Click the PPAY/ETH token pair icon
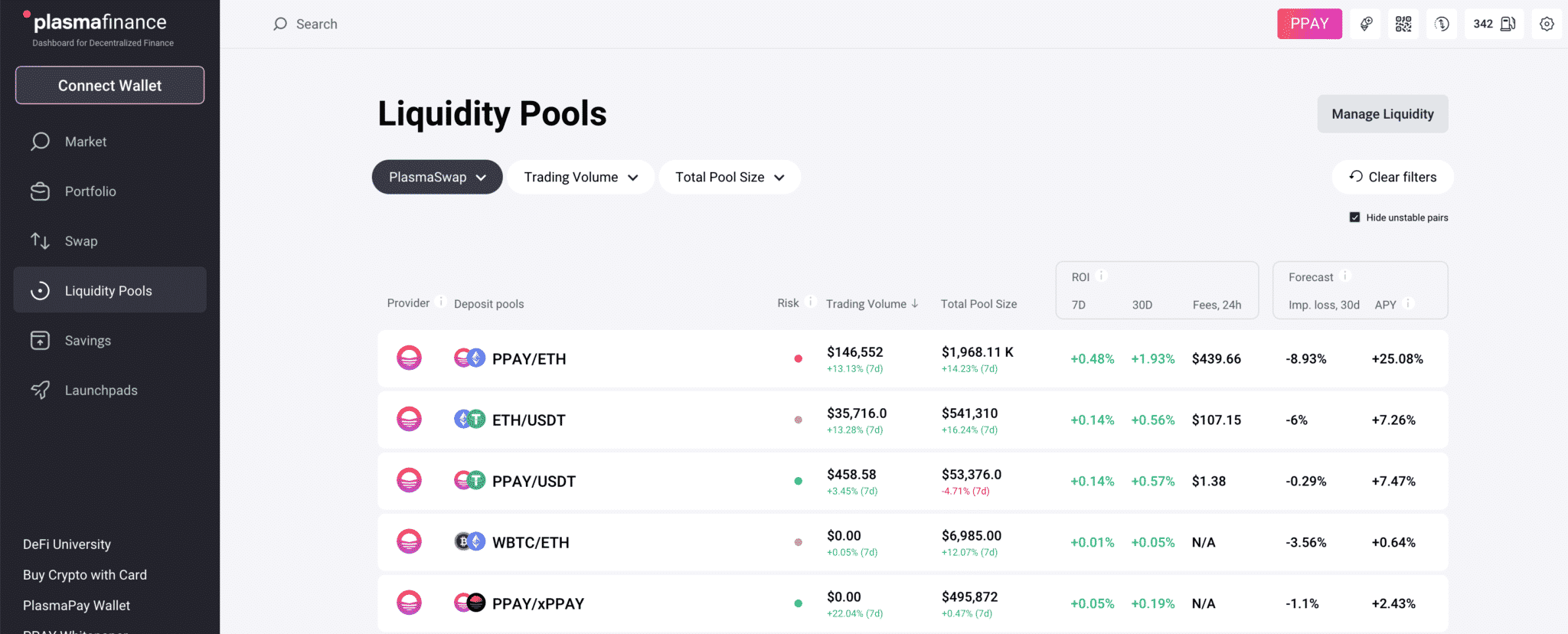Screen dimensions: 1568x634 (469, 358)
